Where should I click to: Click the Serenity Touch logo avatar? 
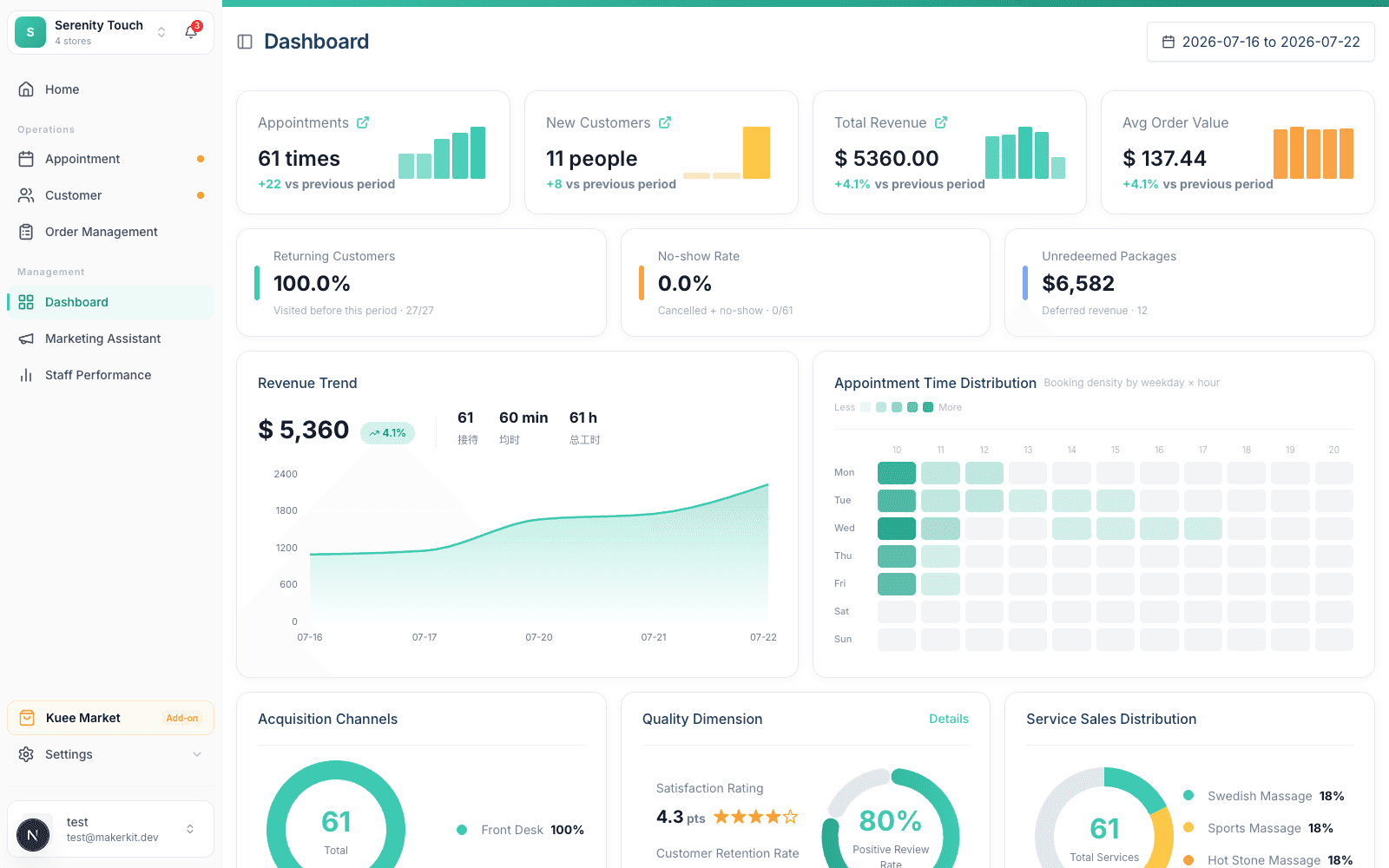click(x=30, y=32)
